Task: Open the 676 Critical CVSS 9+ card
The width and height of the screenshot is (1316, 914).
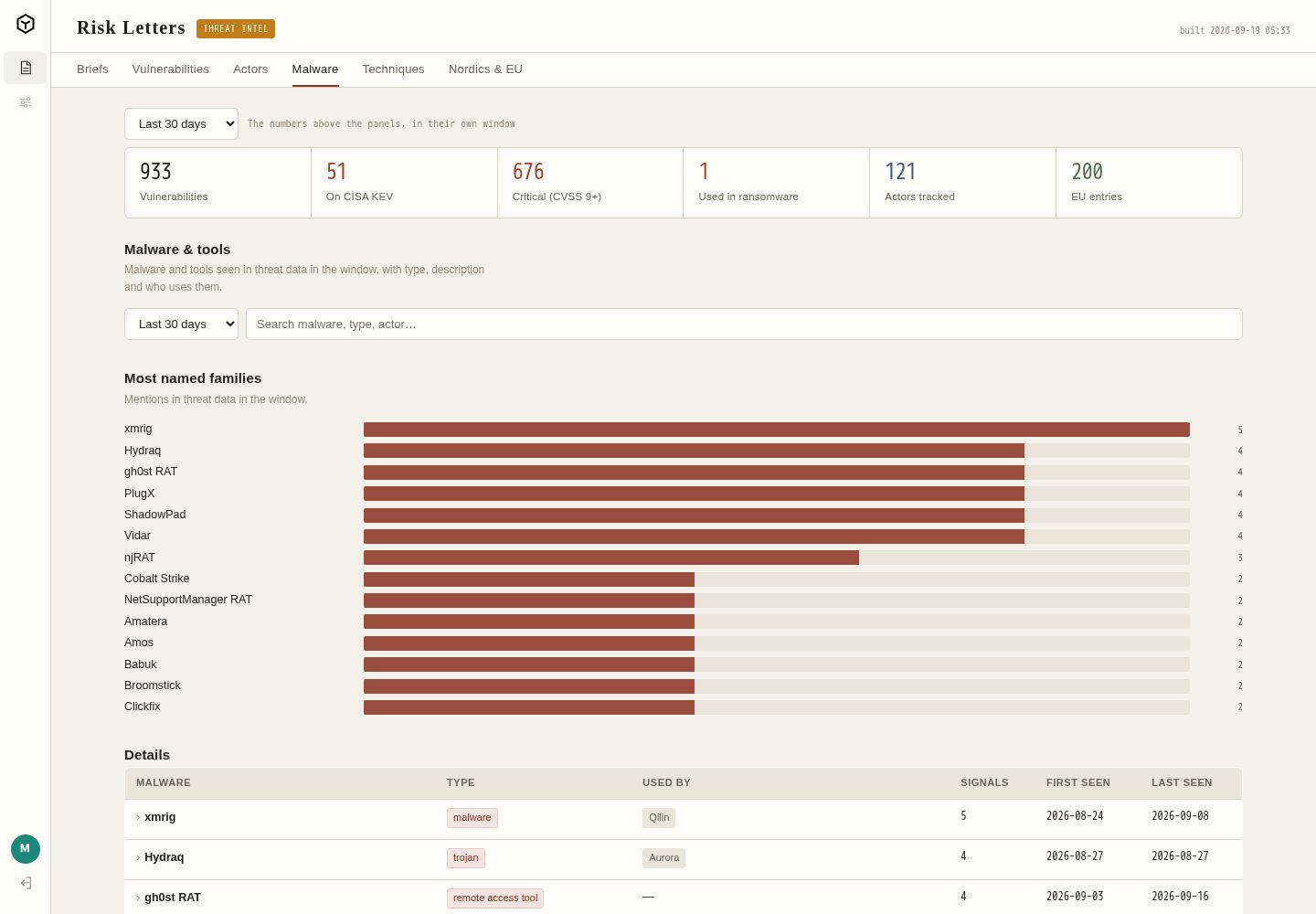Action: [590, 183]
